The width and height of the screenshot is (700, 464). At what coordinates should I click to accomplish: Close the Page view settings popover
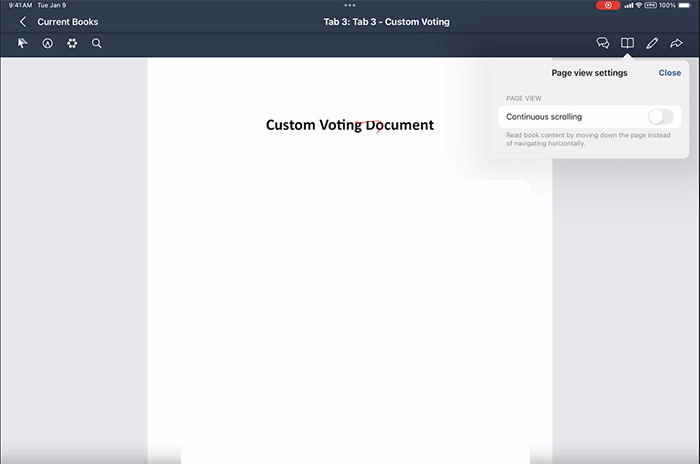(x=669, y=73)
